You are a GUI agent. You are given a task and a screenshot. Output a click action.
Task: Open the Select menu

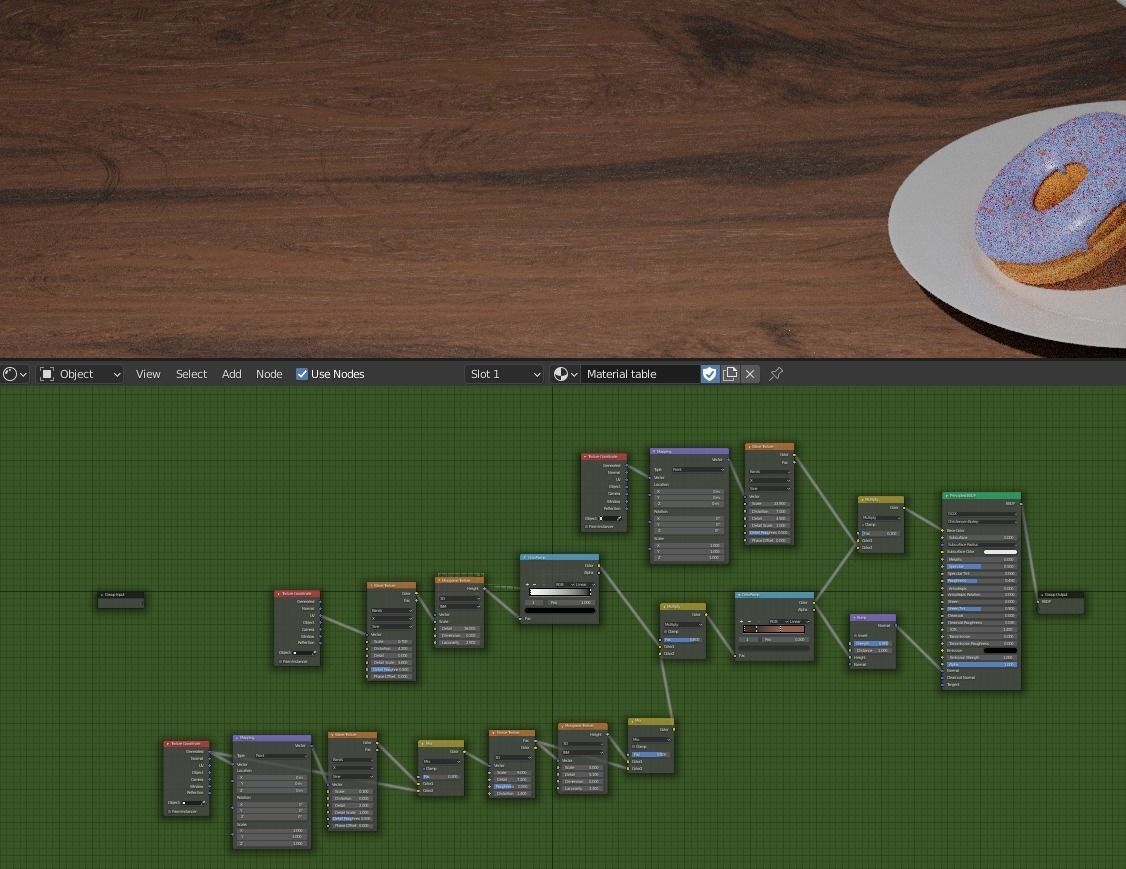tap(191, 374)
